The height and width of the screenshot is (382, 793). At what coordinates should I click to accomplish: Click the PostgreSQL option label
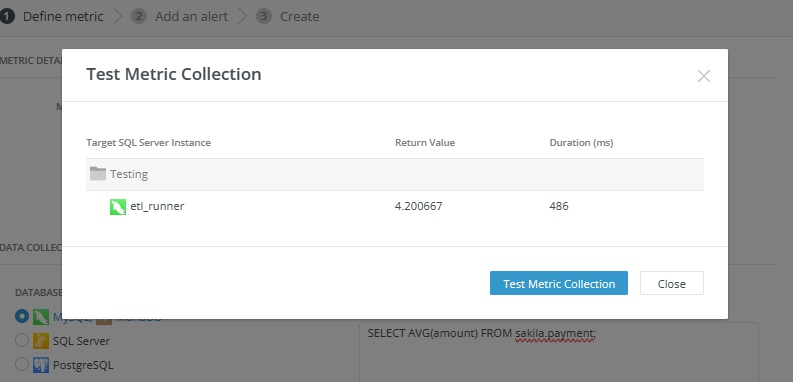point(83,365)
